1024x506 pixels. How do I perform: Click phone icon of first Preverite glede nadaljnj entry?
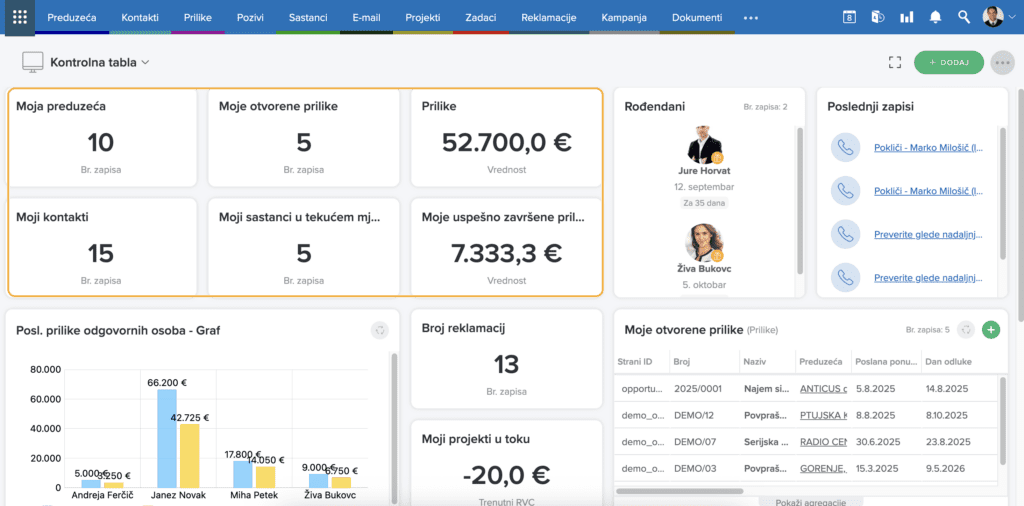[x=845, y=234]
